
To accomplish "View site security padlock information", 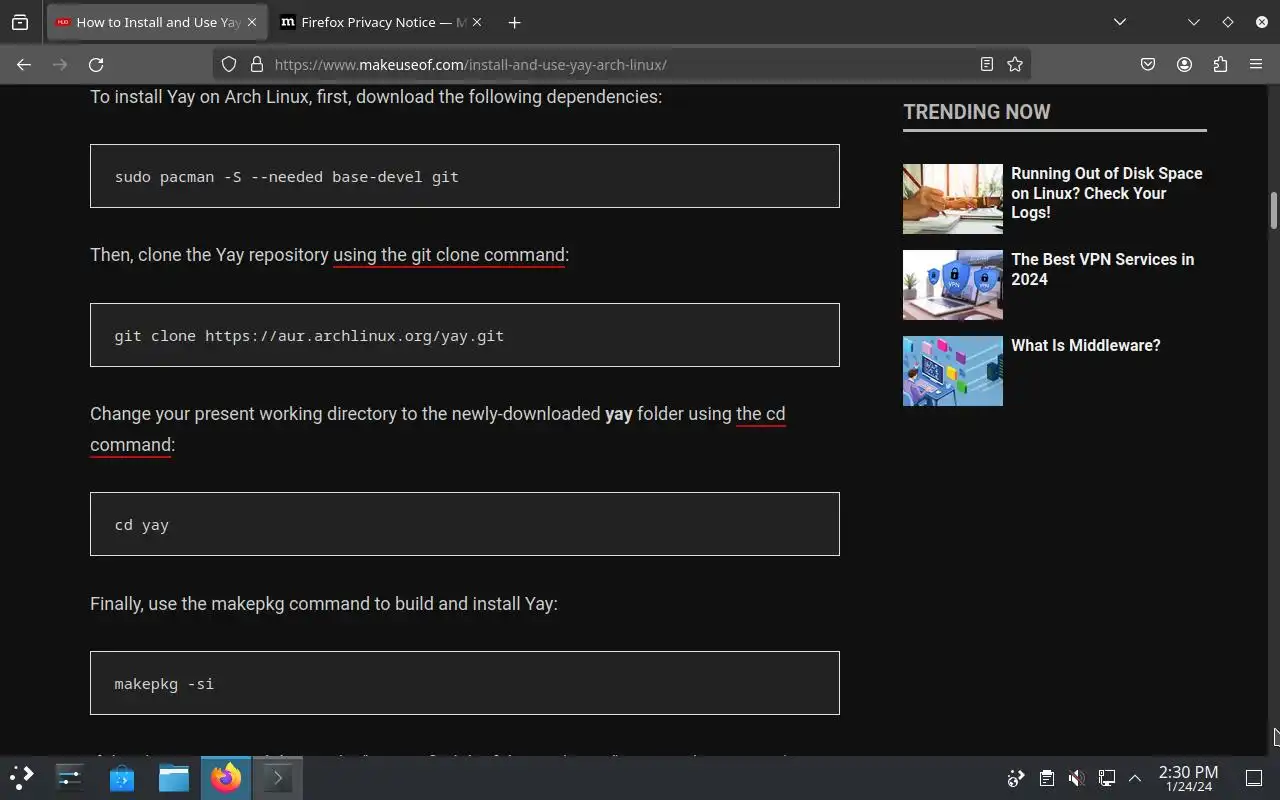I will coord(256,64).
